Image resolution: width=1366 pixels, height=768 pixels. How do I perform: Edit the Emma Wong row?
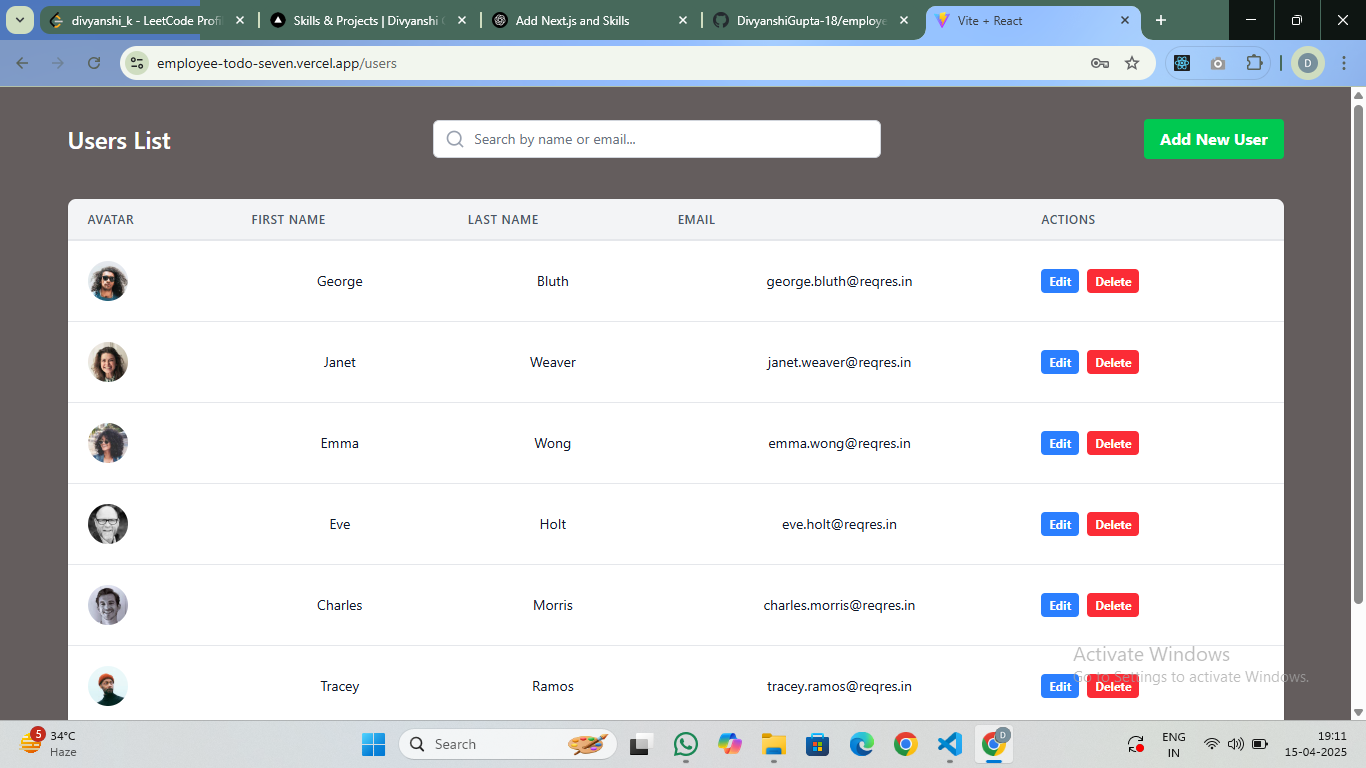pyautogui.click(x=1060, y=443)
